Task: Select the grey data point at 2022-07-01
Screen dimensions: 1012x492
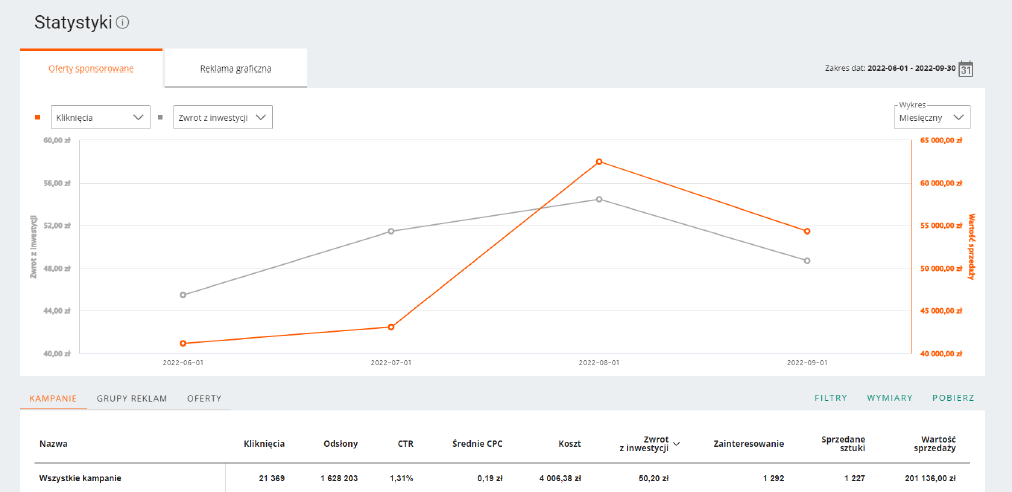Action: click(391, 231)
